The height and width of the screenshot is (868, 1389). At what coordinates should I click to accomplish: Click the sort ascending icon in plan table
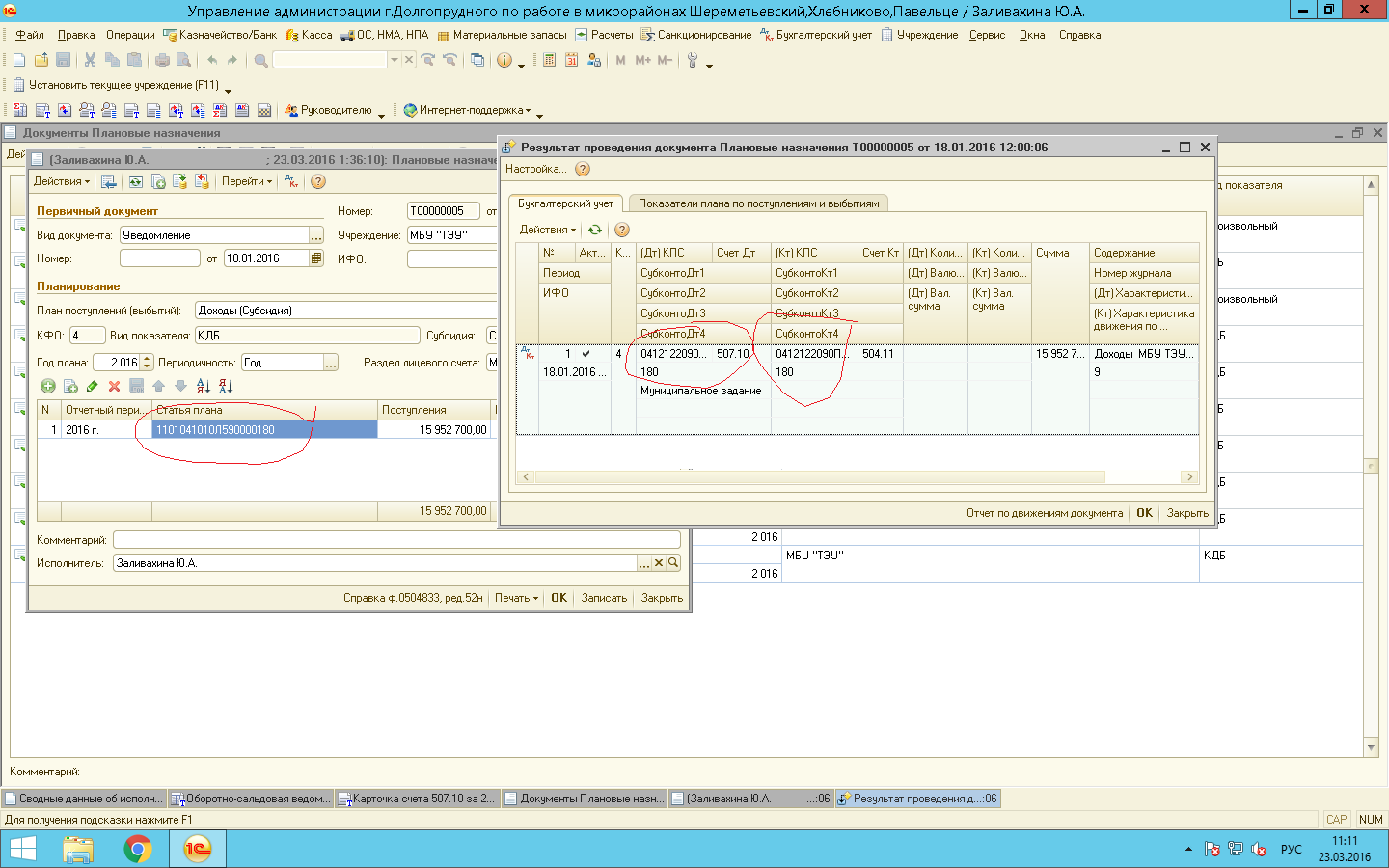pyautogui.click(x=203, y=386)
